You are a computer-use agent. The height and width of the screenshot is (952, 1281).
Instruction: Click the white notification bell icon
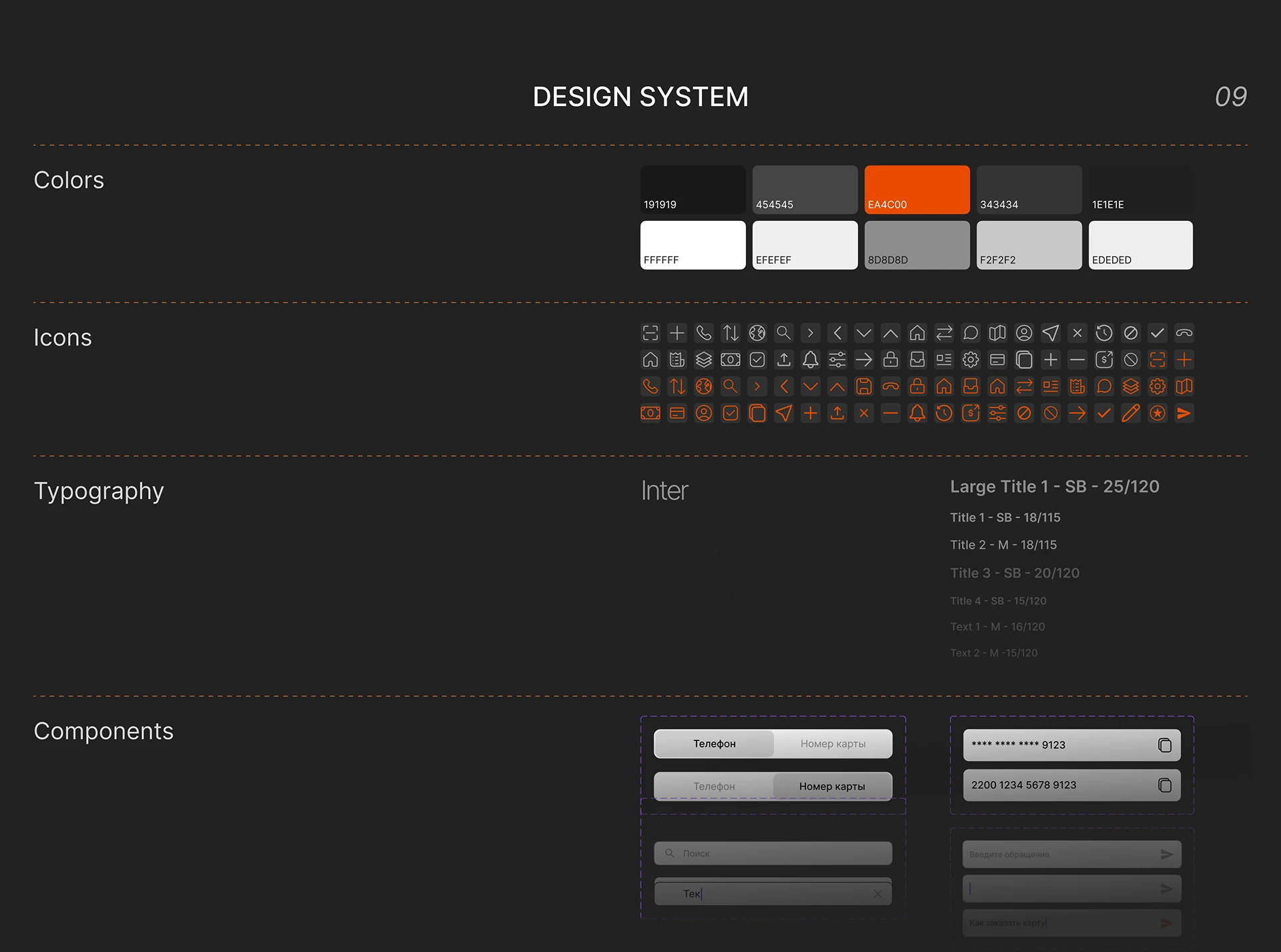tap(811, 360)
